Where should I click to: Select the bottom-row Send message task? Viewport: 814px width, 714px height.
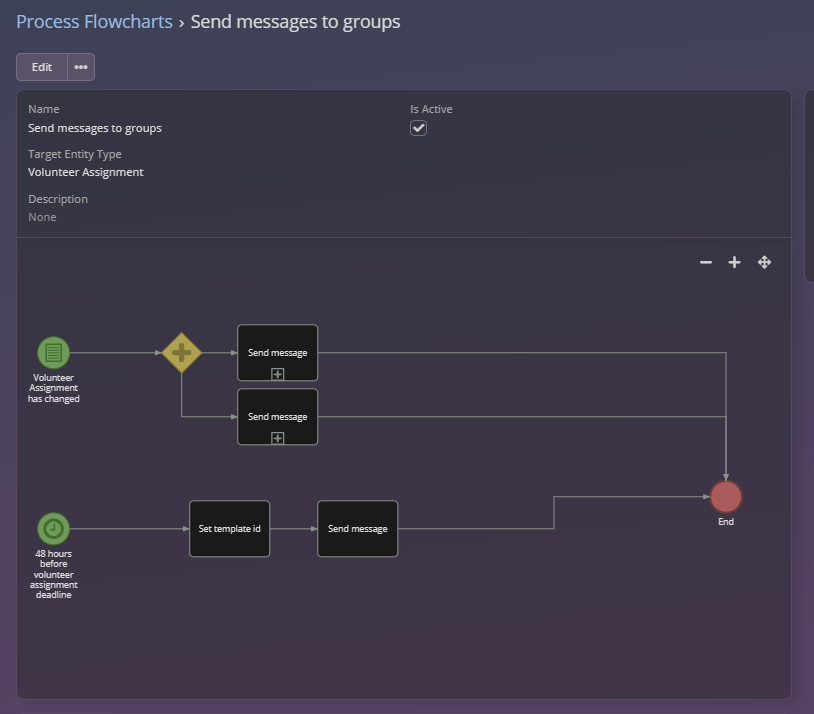tap(358, 528)
